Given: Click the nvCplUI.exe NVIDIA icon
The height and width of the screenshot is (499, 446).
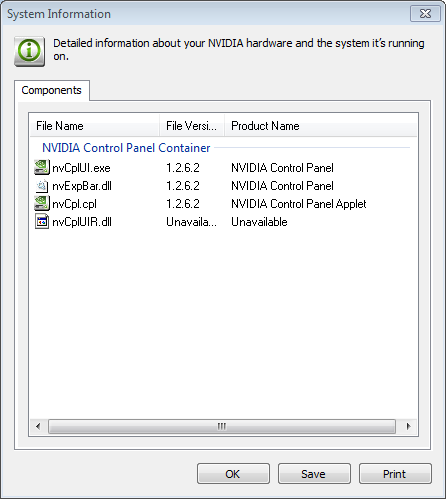Looking at the screenshot, I should 42,167.
